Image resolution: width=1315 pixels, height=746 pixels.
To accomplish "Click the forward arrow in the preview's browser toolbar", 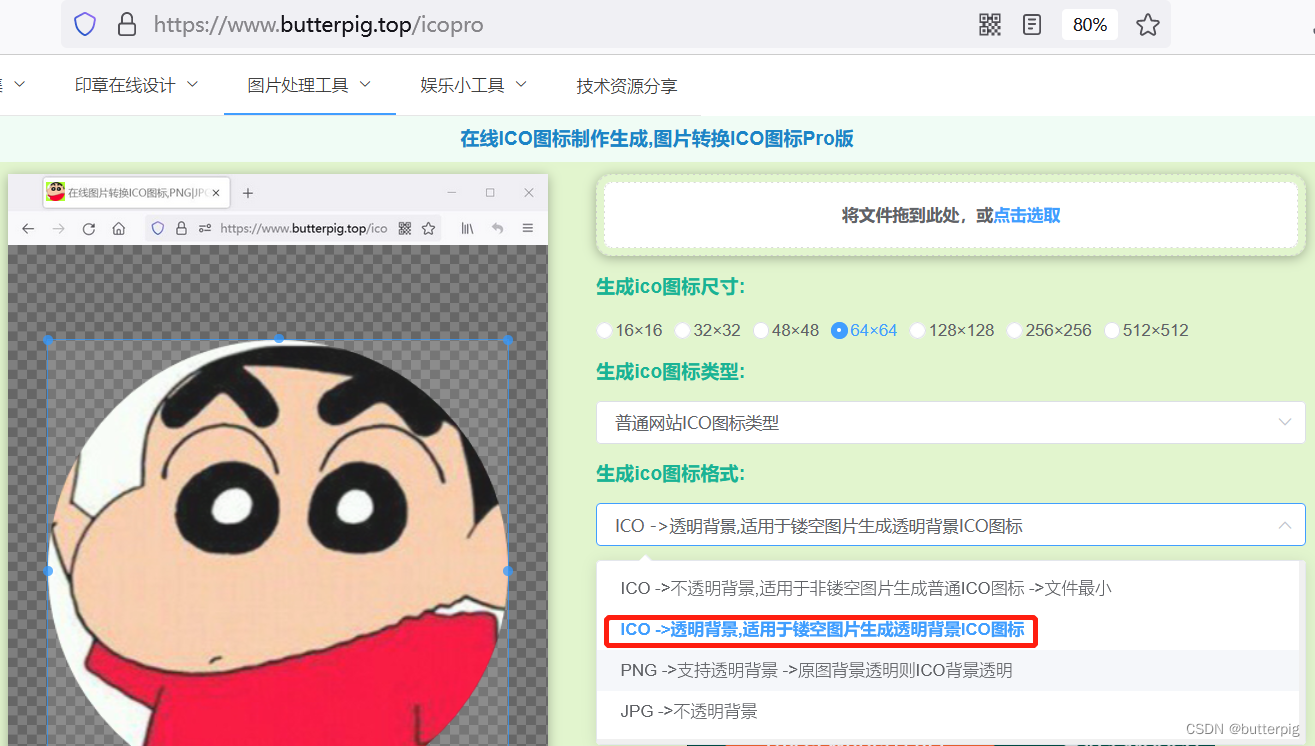I will tap(58, 229).
